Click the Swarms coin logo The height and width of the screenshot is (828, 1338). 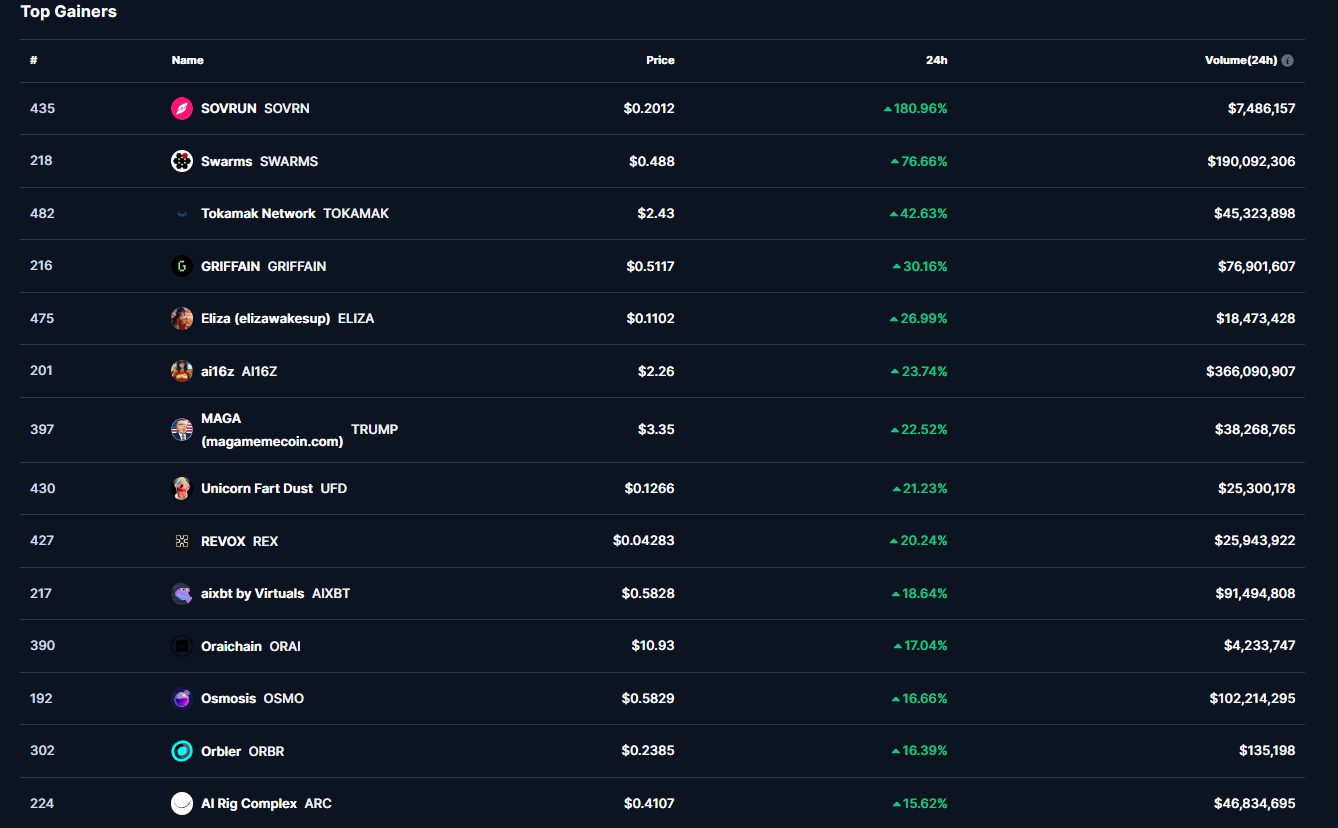[182, 161]
